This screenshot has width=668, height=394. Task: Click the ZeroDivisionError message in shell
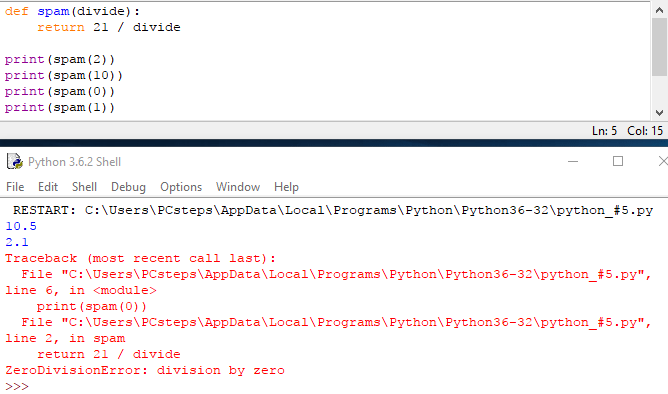[x=145, y=371]
